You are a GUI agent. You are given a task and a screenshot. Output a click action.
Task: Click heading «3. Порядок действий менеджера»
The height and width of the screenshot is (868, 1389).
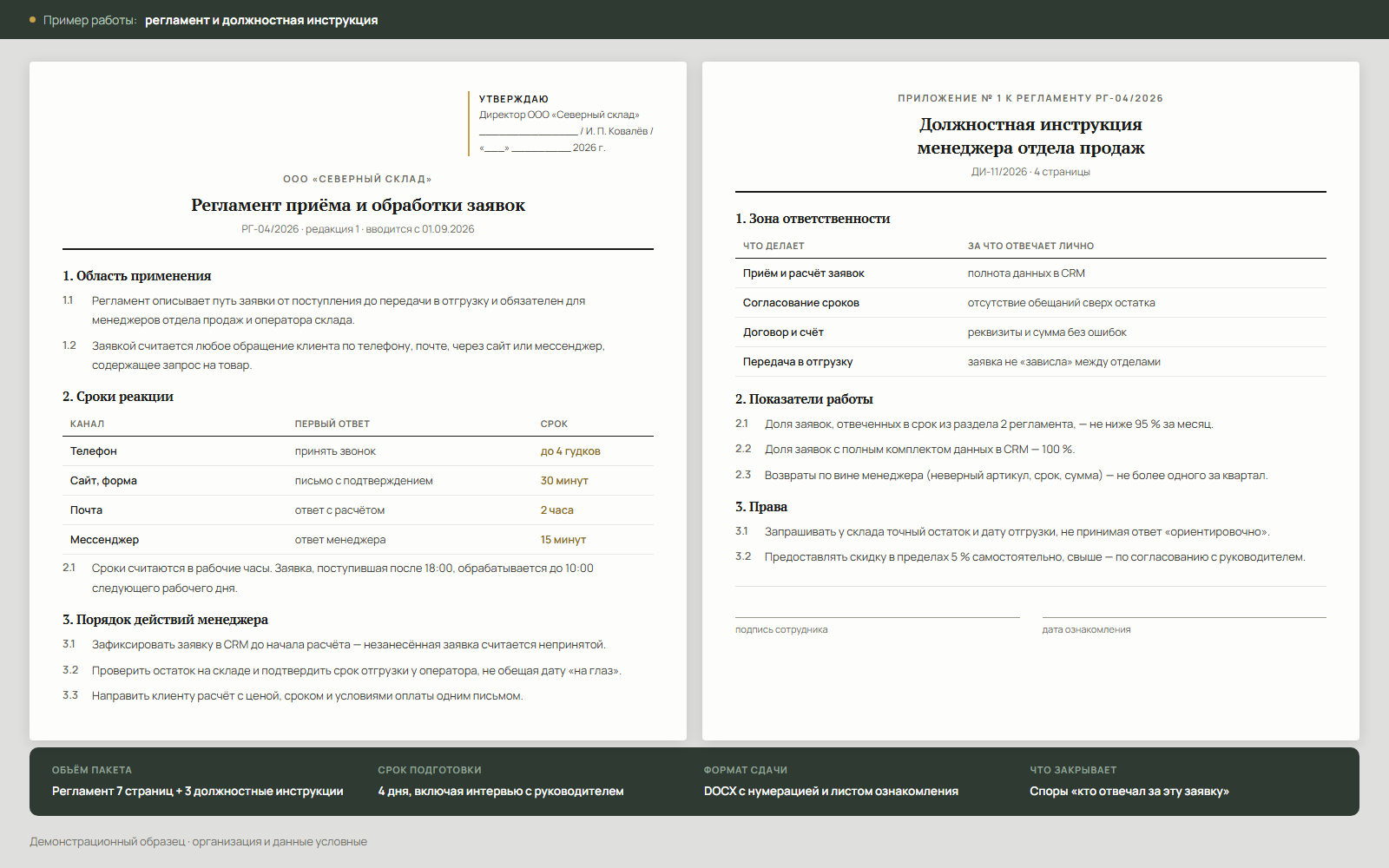[165, 620]
